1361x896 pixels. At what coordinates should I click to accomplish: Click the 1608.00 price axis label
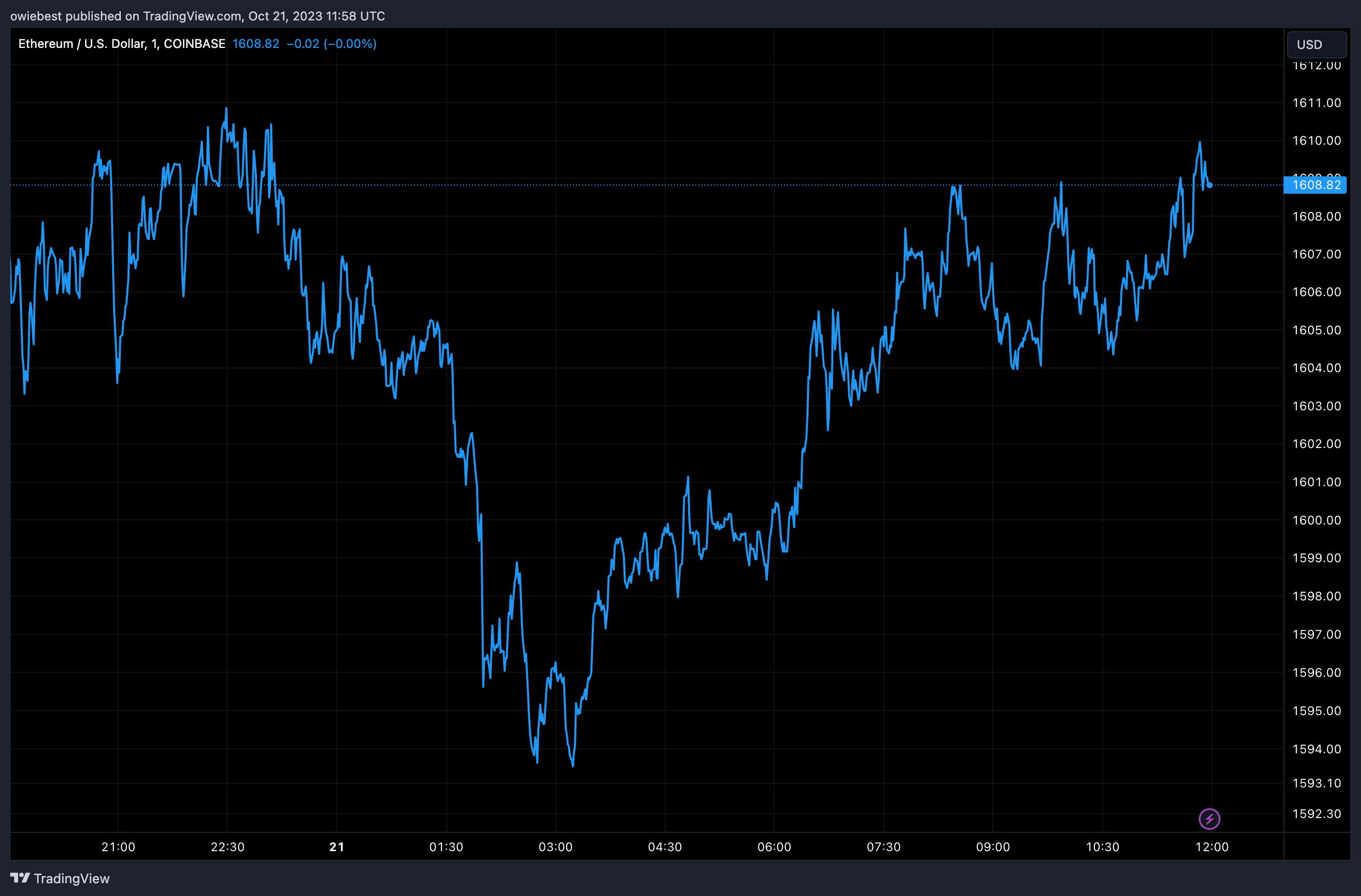pyautogui.click(x=1316, y=217)
